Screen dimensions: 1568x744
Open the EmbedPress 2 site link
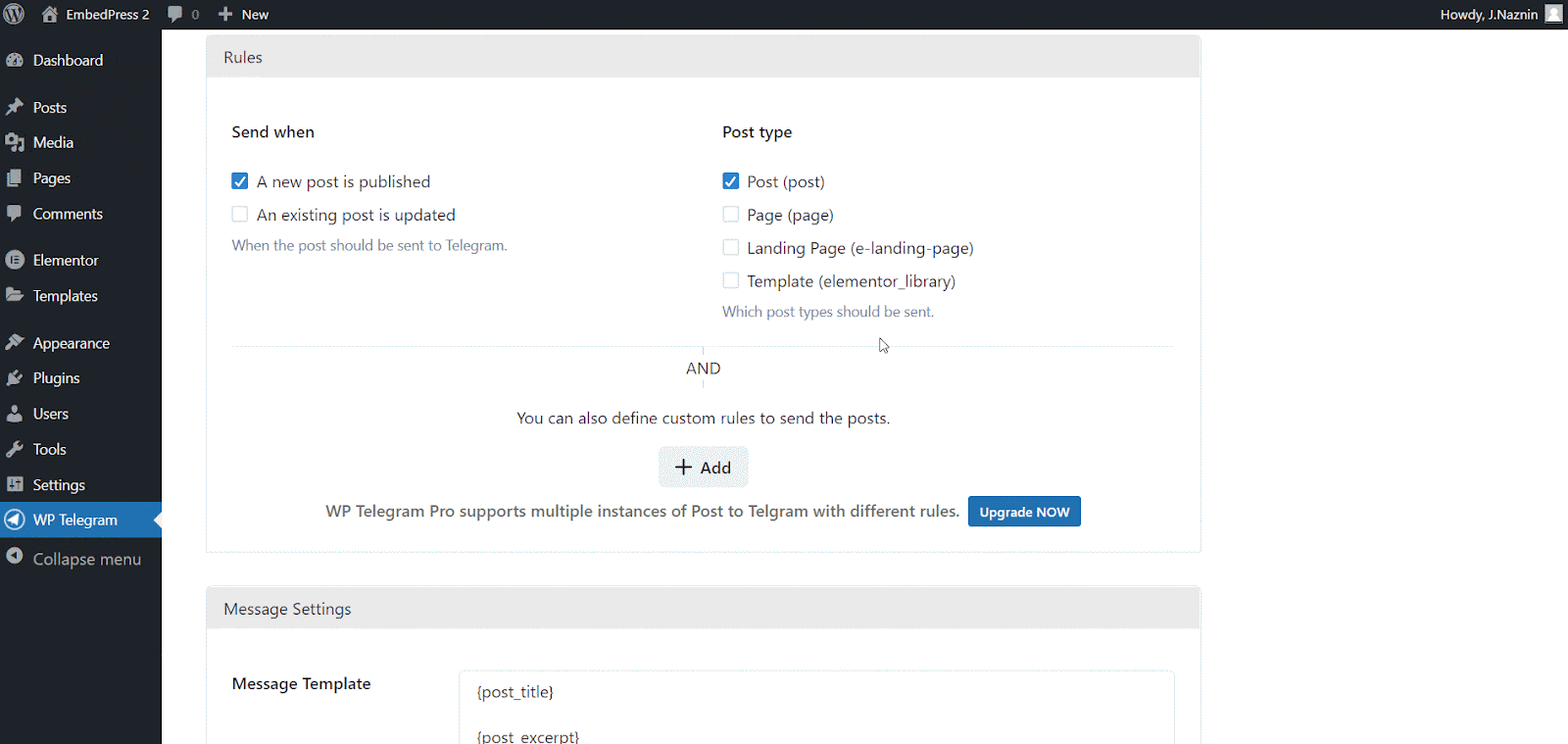pyautogui.click(x=108, y=14)
